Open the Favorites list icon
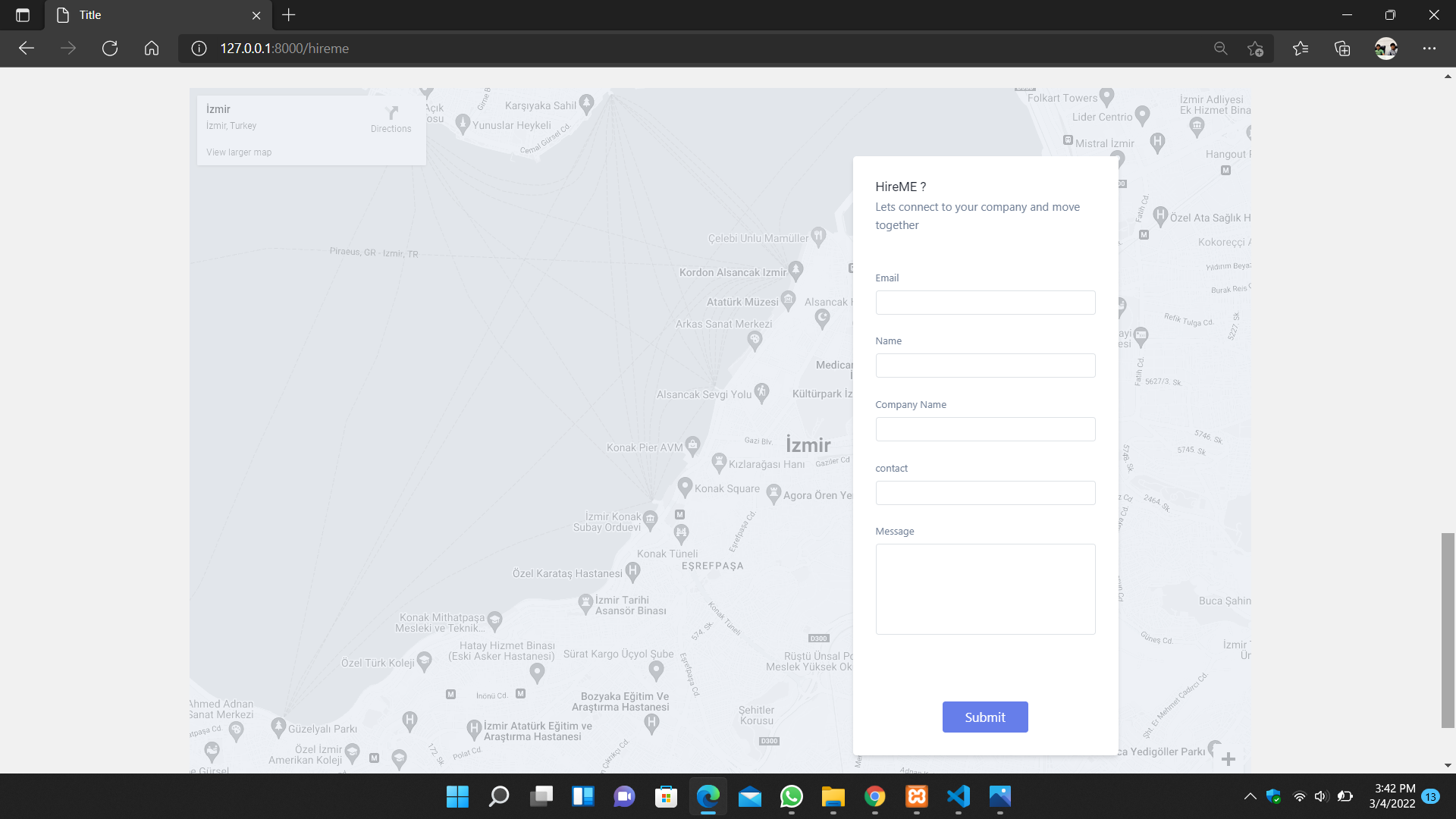 click(x=1301, y=49)
